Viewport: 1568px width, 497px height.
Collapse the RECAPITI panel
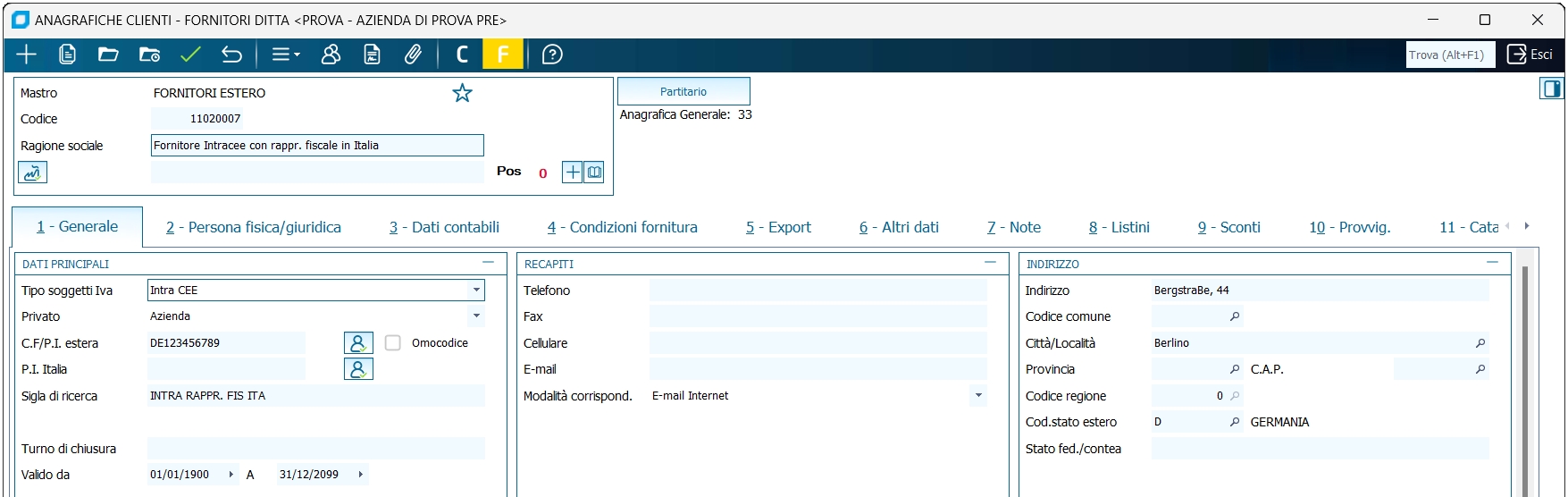coord(990,263)
